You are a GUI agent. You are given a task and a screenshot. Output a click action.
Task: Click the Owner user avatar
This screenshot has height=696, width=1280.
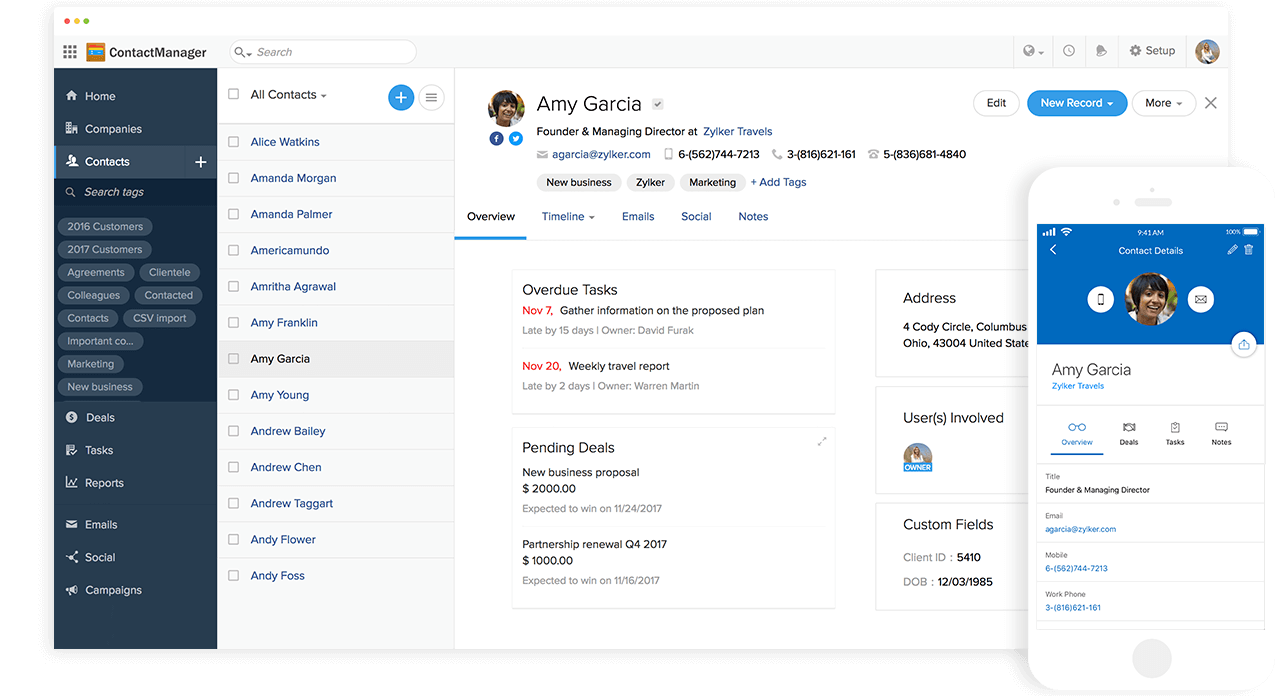pos(917,457)
